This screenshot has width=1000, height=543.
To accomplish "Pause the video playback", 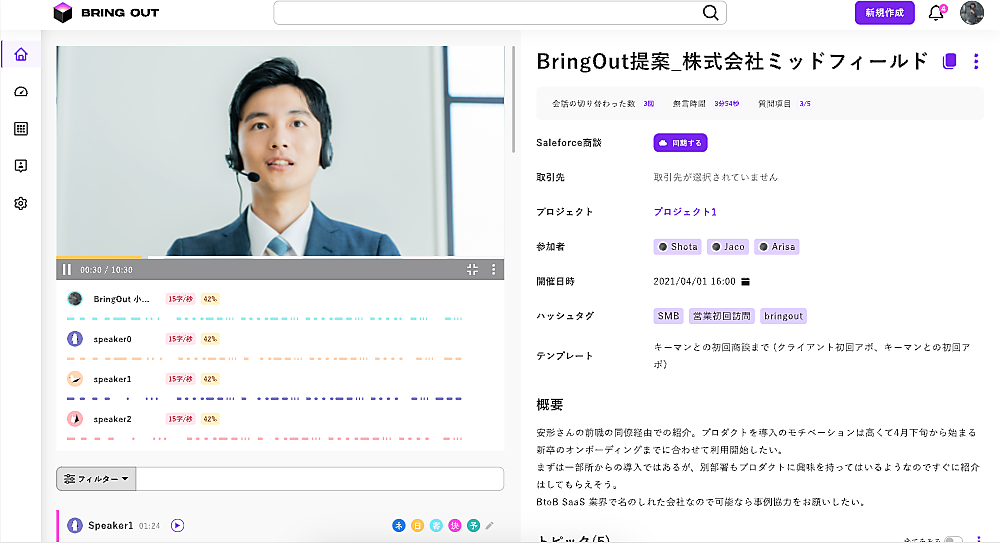I will click(67, 269).
